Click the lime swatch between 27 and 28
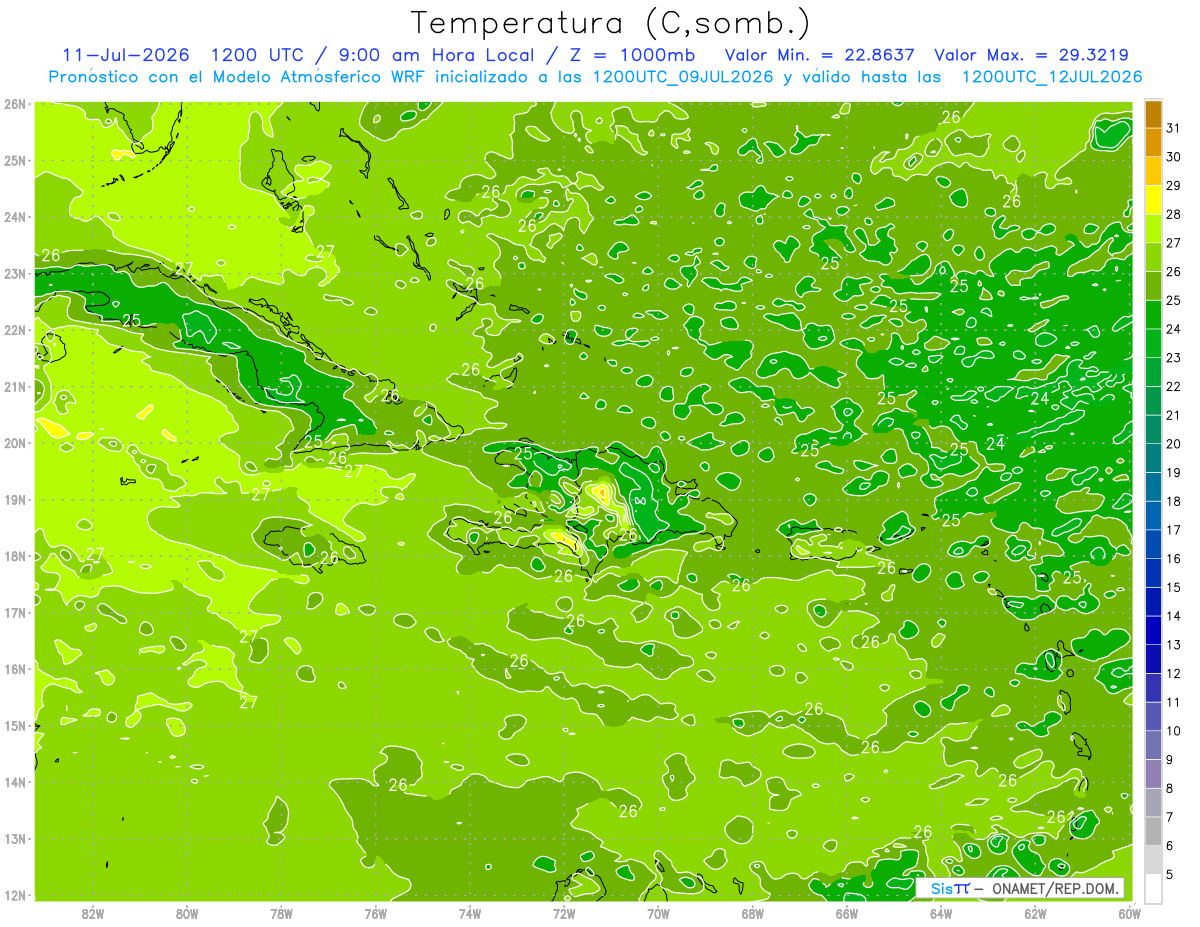 [1153, 229]
